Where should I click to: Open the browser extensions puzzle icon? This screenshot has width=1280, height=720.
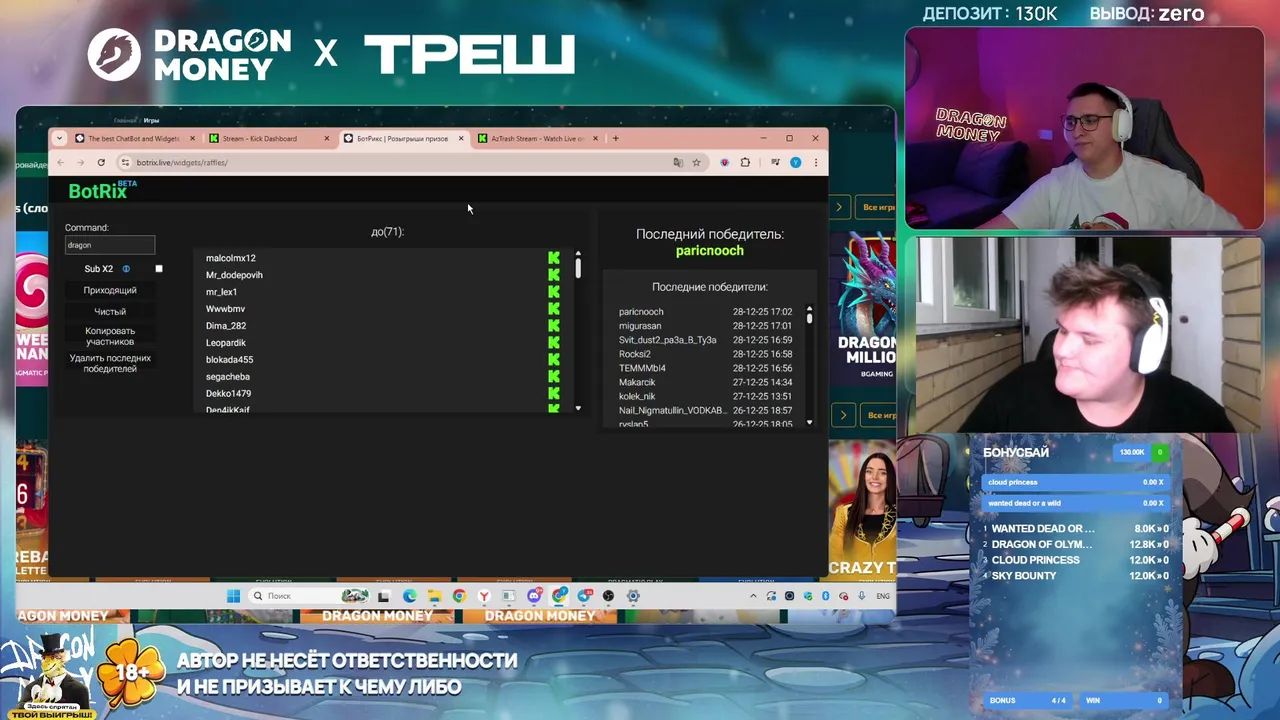[x=745, y=162]
